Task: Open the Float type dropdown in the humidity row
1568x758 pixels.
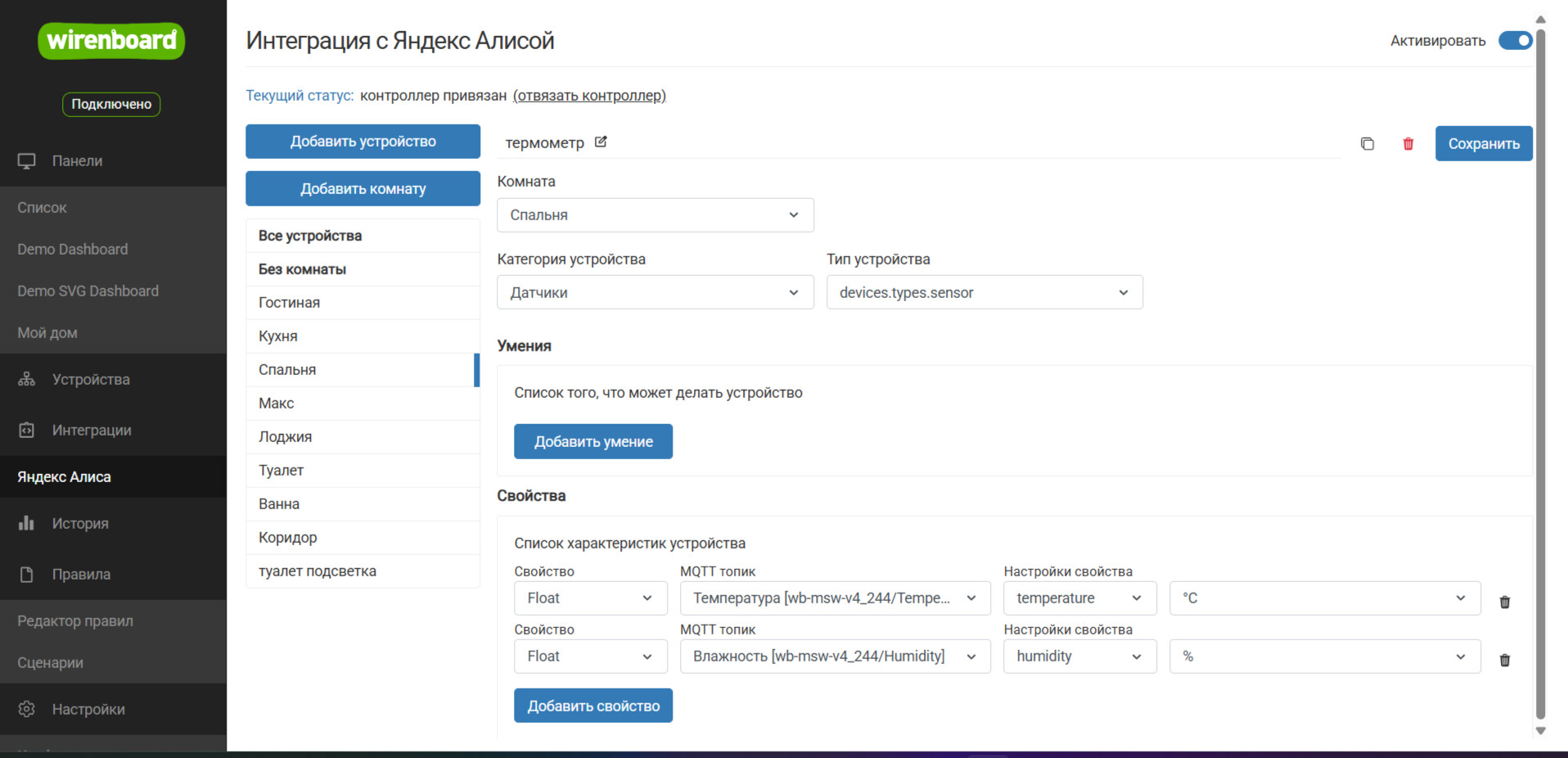Action: pyautogui.click(x=591, y=656)
